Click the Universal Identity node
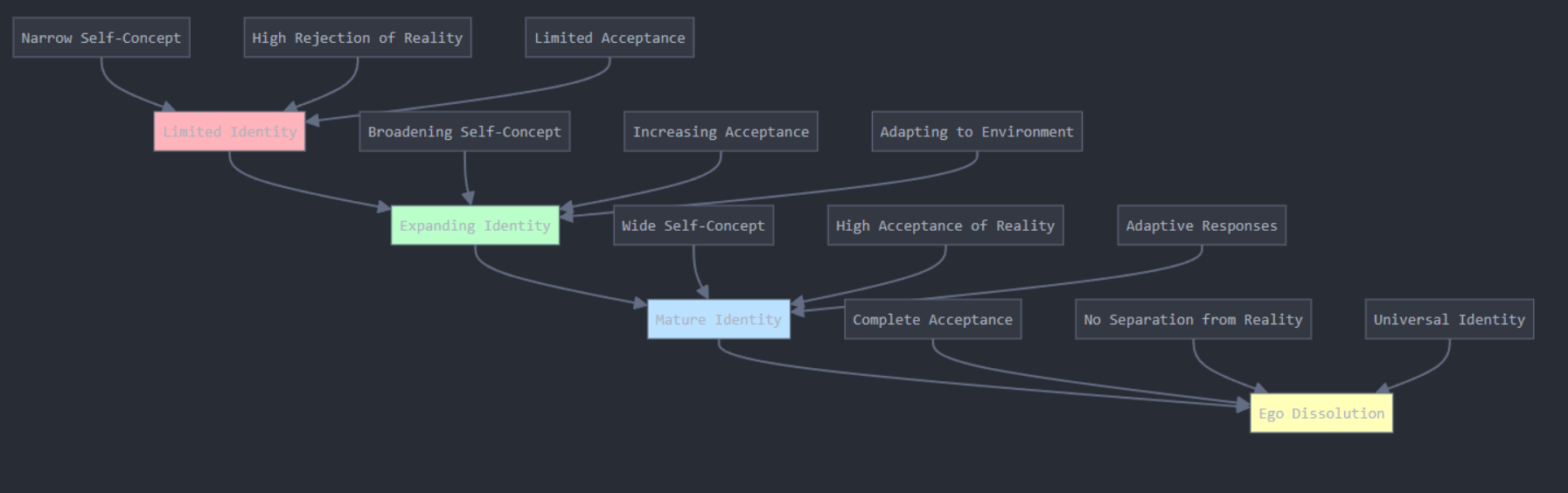 point(1448,319)
